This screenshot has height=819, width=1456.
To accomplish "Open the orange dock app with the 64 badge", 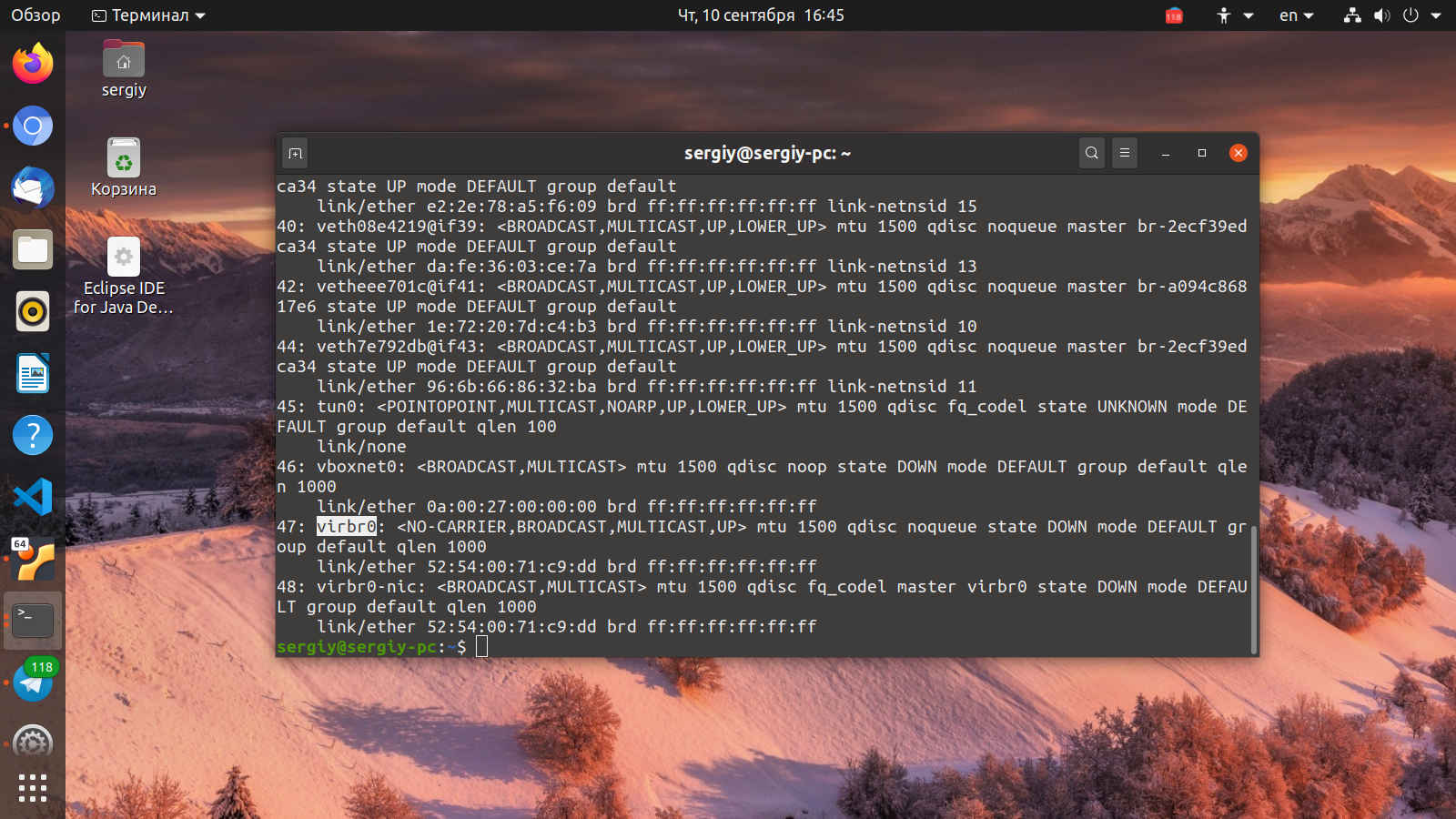I will (33, 559).
